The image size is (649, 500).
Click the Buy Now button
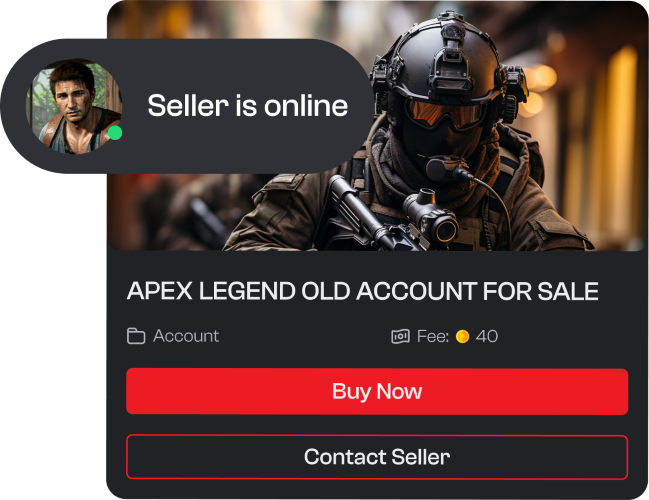[x=377, y=391]
